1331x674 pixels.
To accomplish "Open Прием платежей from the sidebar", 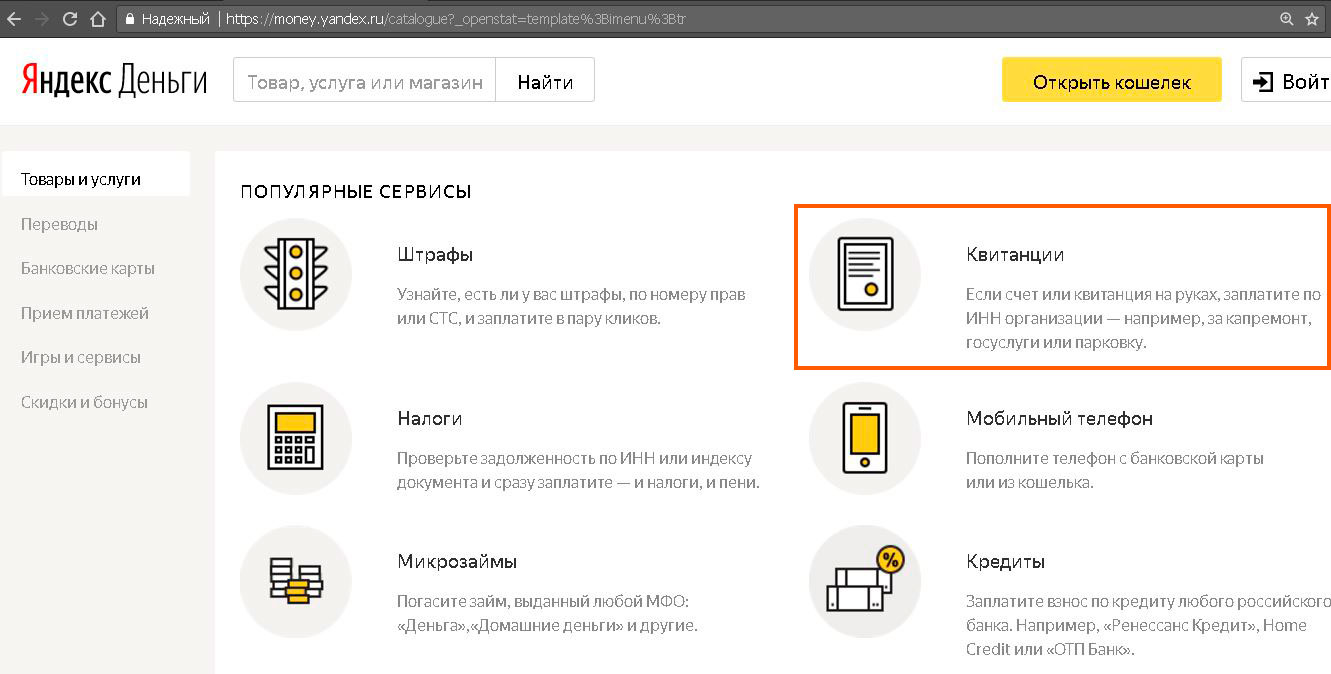I will [85, 313].
